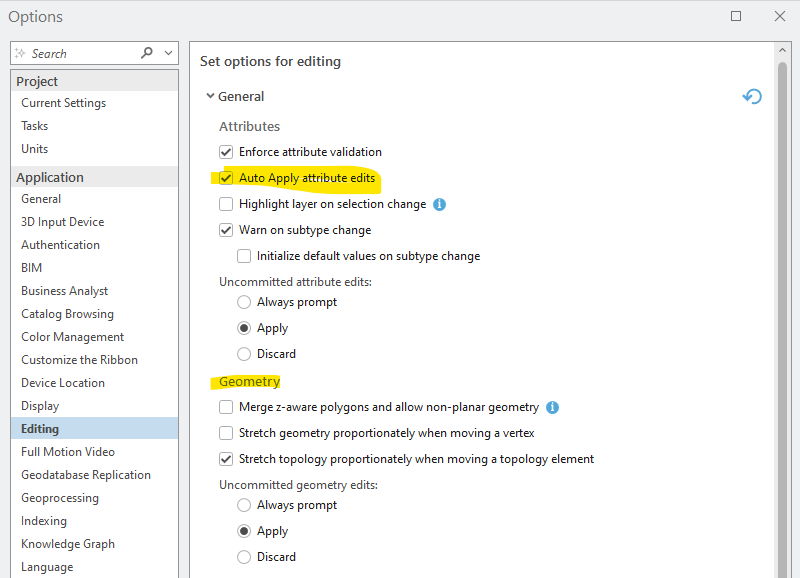Click the reset editing options icon
Viewport: 800px width, 578px height.
point(752,96)
